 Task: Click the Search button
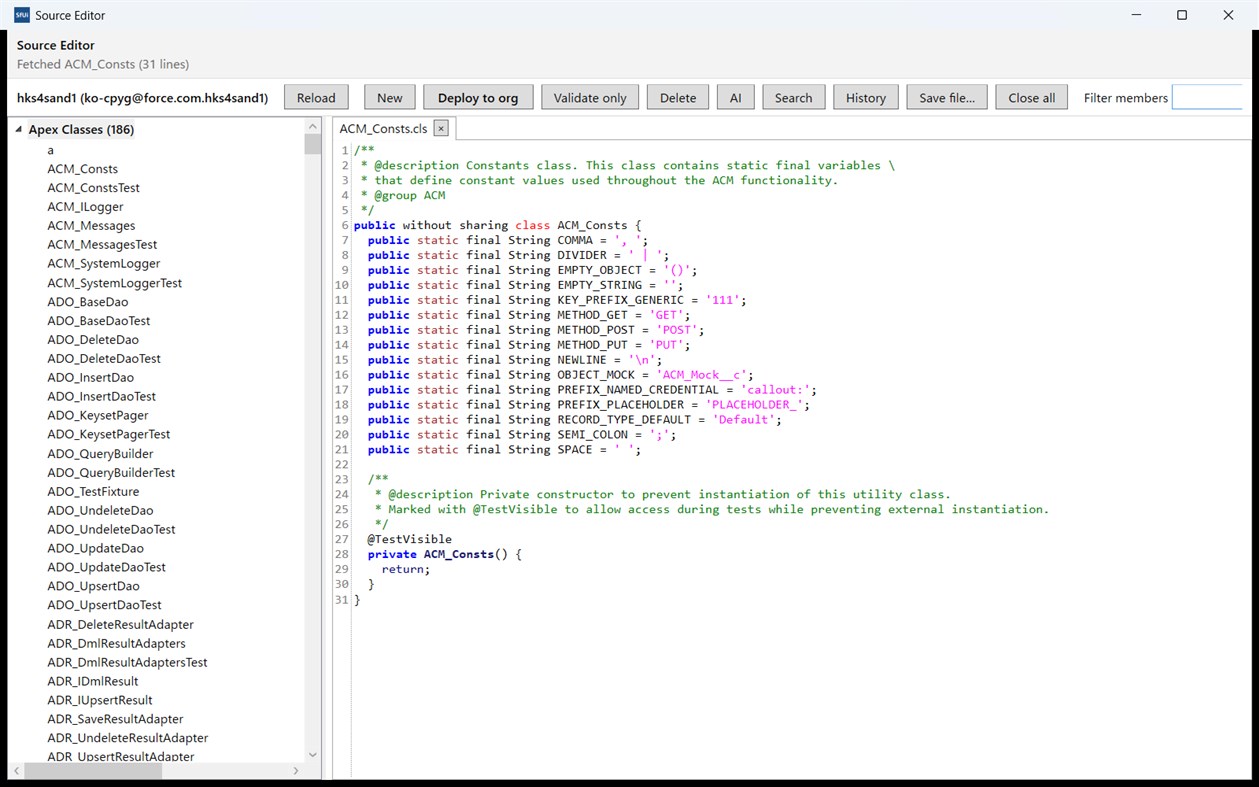(793, 97)
